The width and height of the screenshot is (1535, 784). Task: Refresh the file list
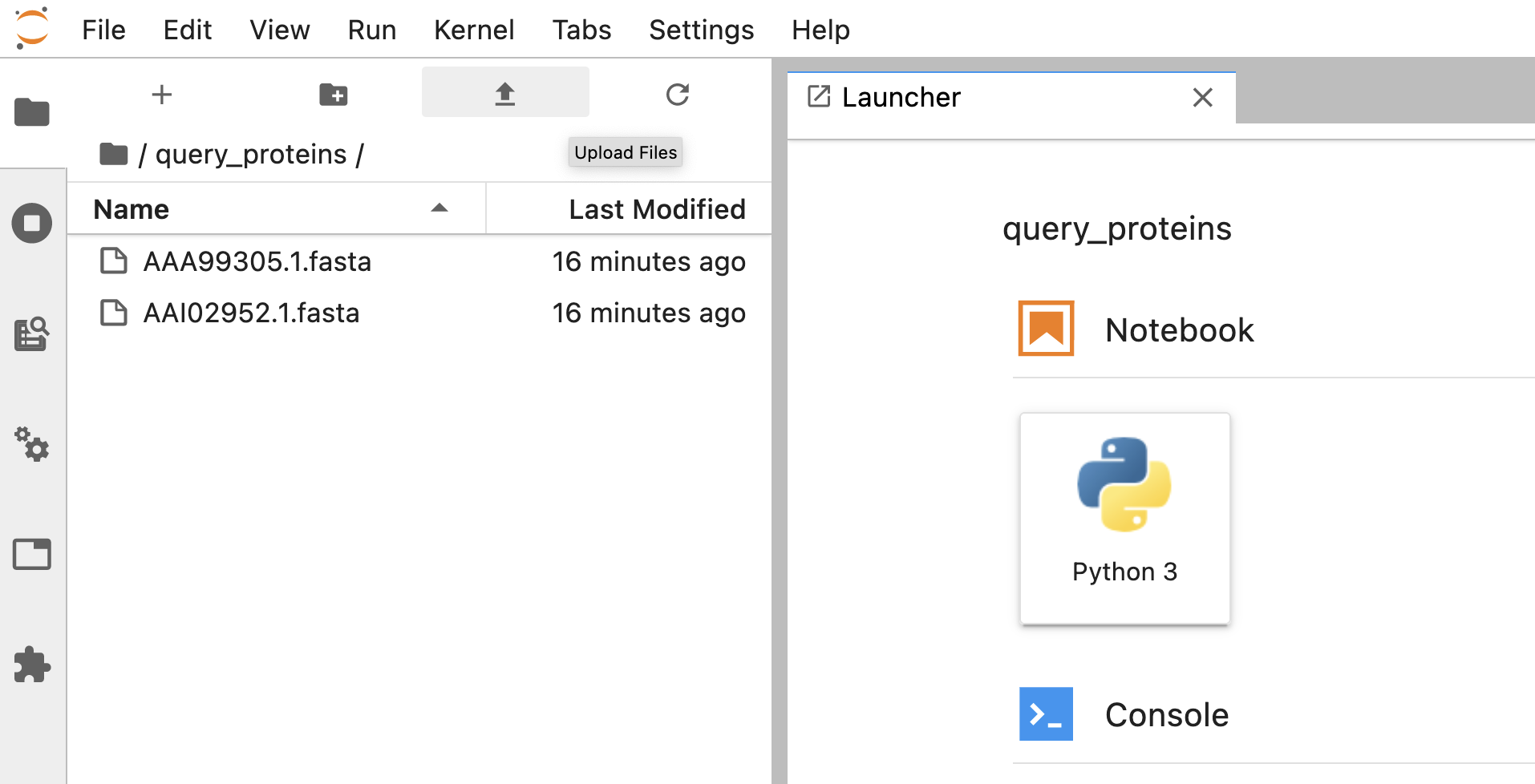(678, 95)
